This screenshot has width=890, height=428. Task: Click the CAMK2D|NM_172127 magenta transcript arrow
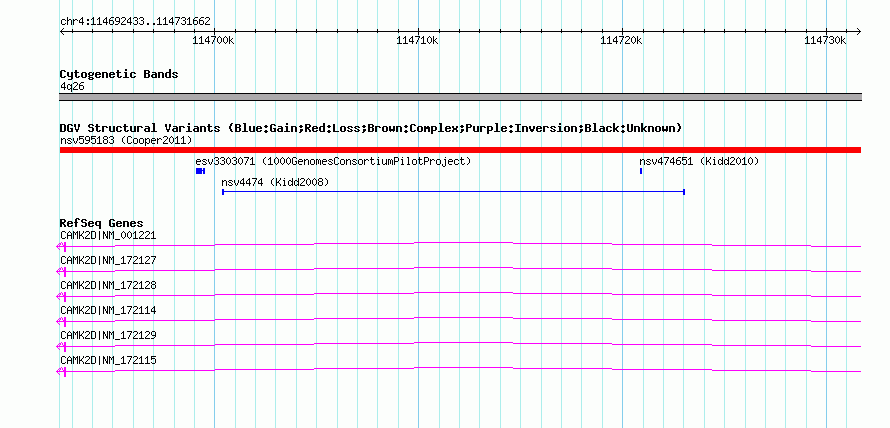pyautogui.click(x=62, y=271)
